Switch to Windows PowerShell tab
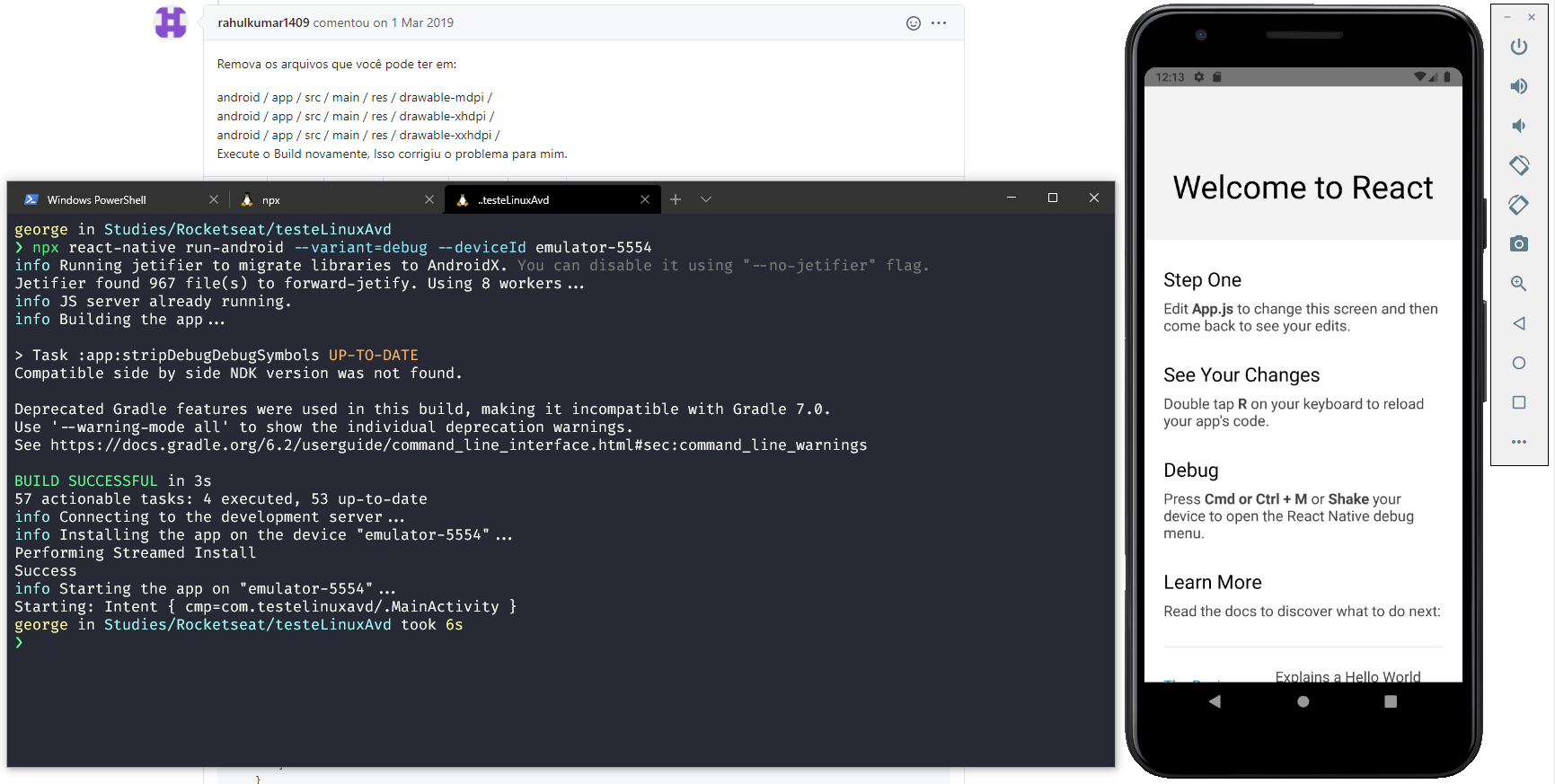The width and height of the screenshot is (1555, 784). click(120, 199)
